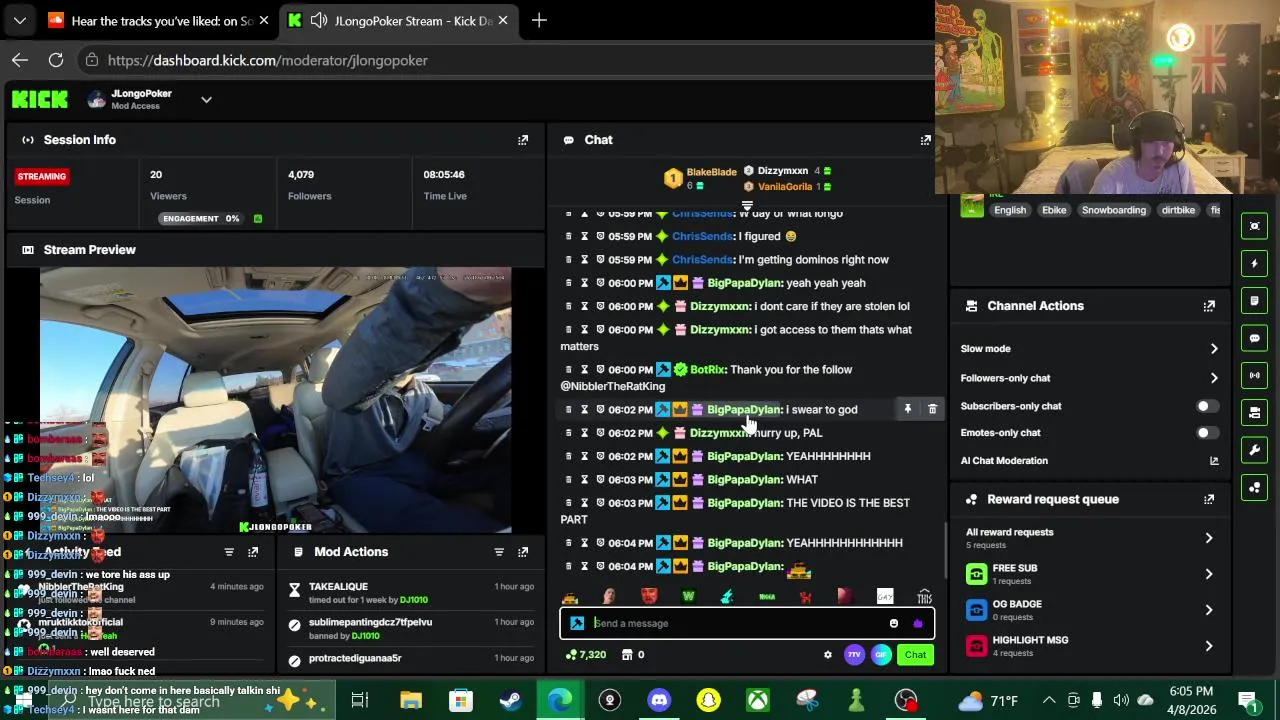Toggle Emotes-only chat
The height and width of the screenshot is (720, 1280).
(x=1208, y=433)
